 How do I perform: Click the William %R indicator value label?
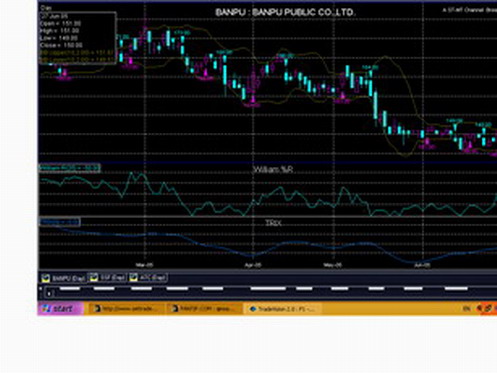69,168
